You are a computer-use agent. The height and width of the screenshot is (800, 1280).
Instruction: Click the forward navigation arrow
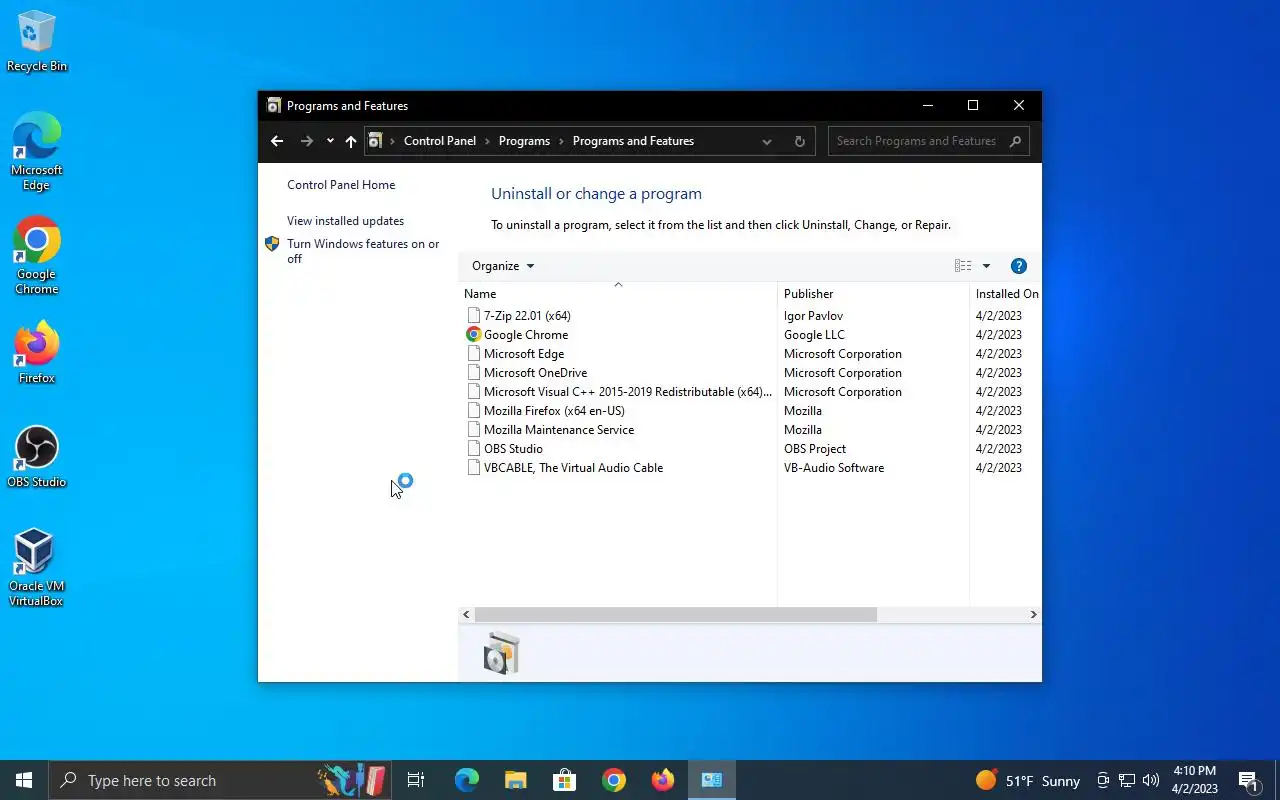307,141
